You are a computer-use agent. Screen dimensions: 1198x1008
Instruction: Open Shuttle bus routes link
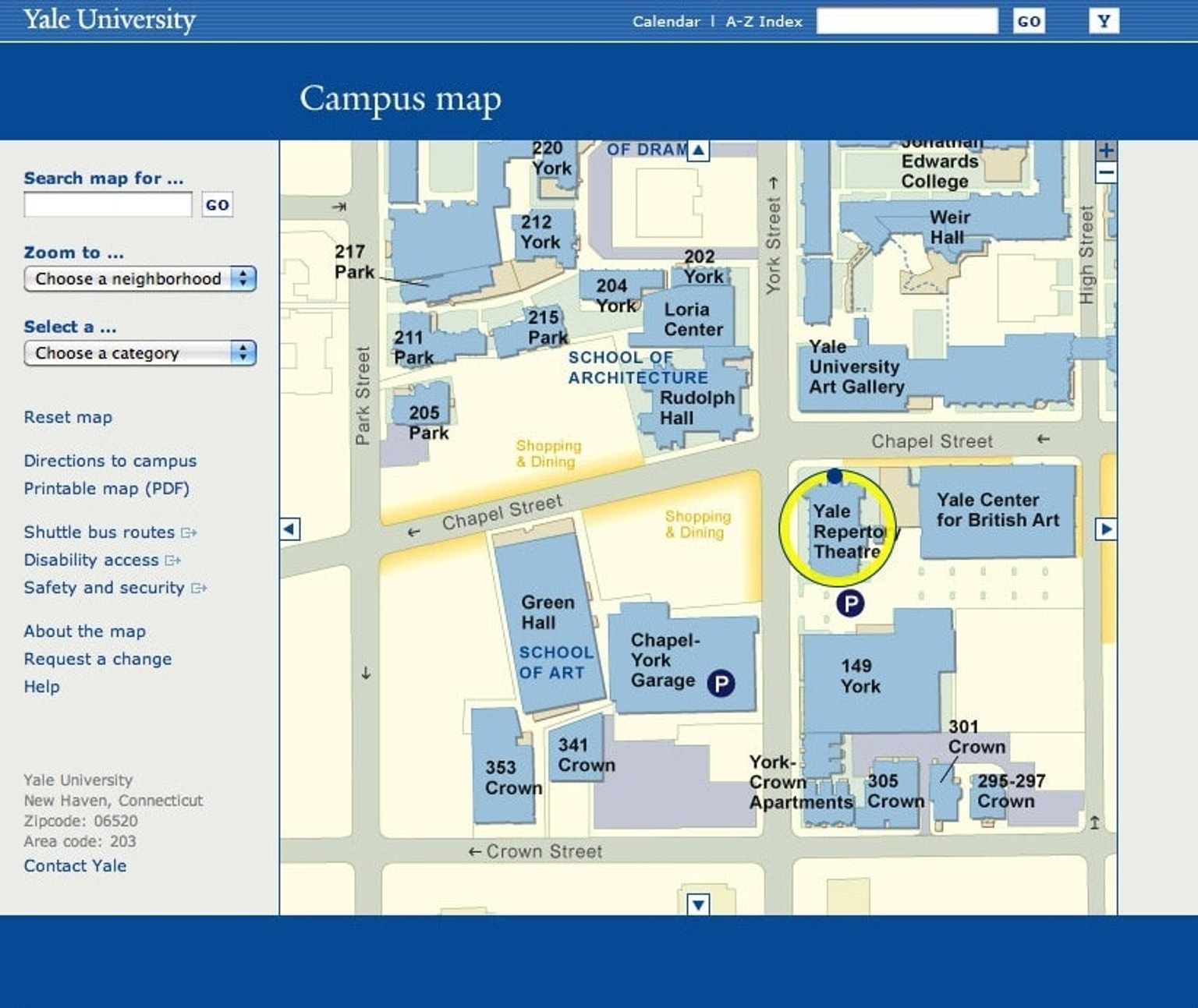click(x=99, y=532)
